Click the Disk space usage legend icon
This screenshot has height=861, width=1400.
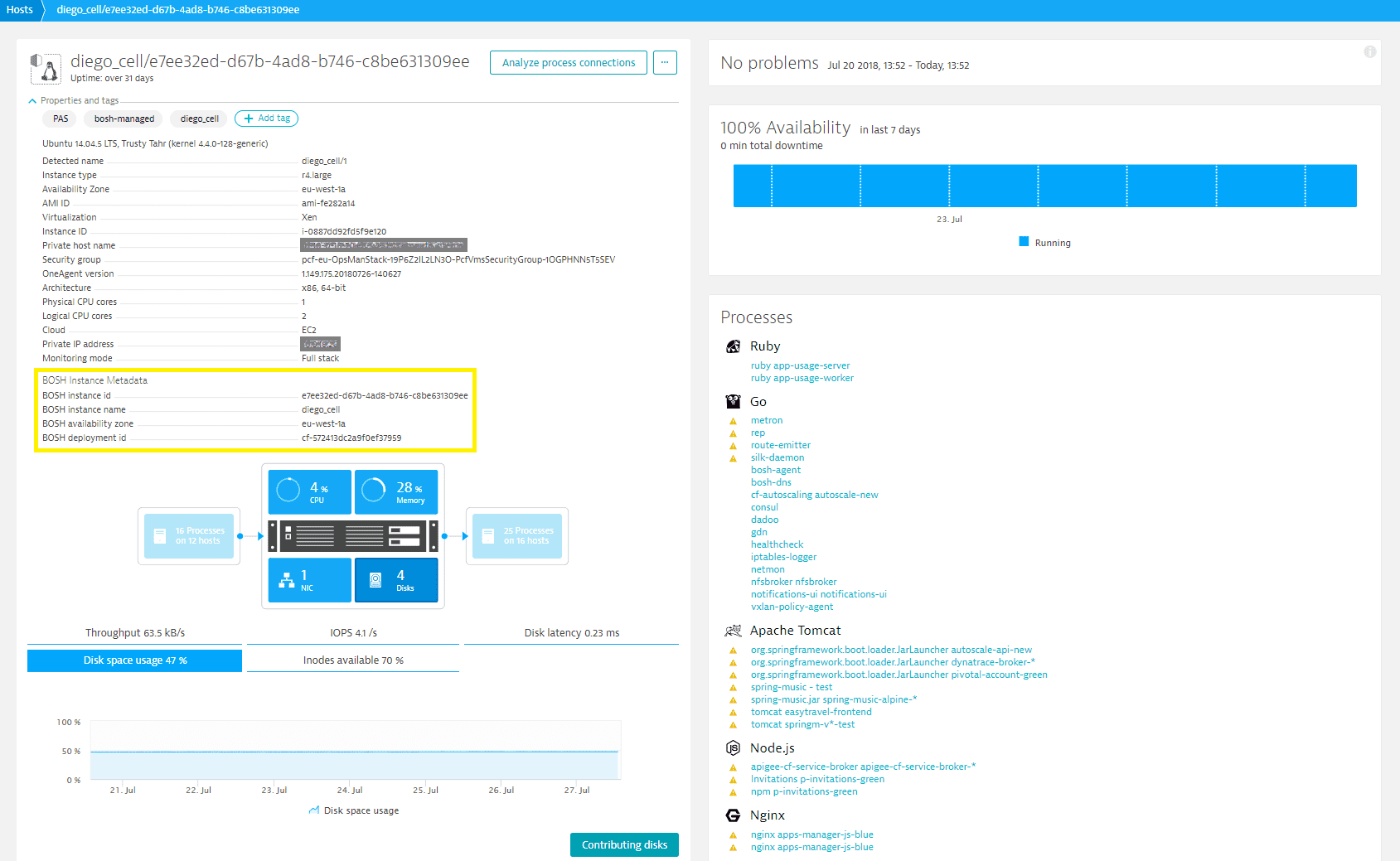click(x=313, y=810)
